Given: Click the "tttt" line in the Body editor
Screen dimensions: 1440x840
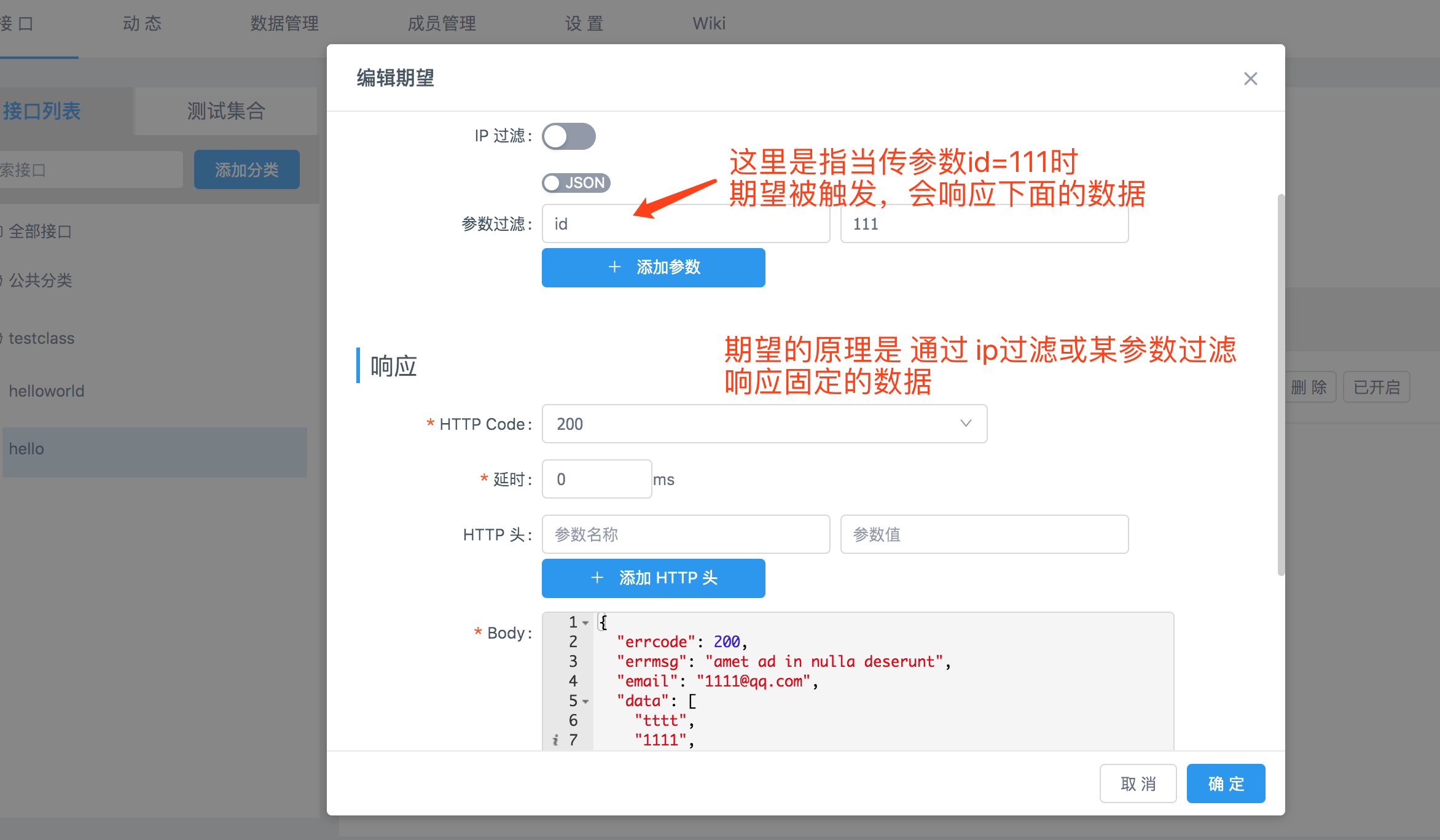Looking at the screenshot, I should pyautogui.click(x=664, y=720).
